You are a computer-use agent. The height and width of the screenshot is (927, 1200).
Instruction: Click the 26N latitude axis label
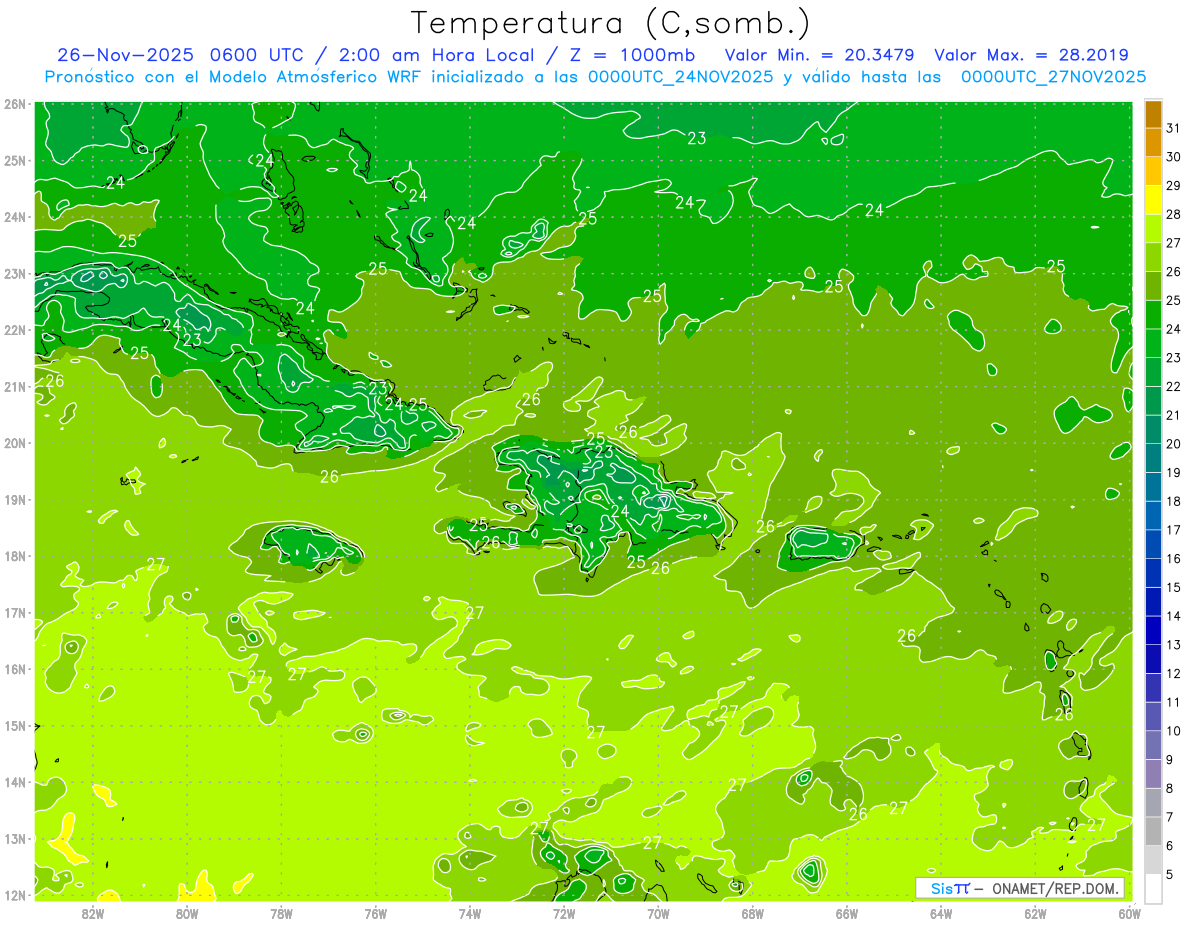click(14, 104)
